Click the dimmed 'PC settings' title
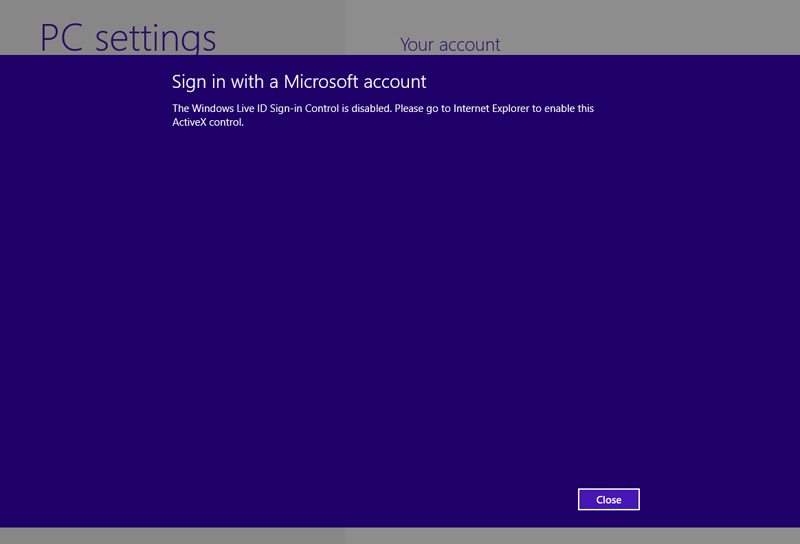The width and height of the screenshot is (800, 544). (128, 38)
